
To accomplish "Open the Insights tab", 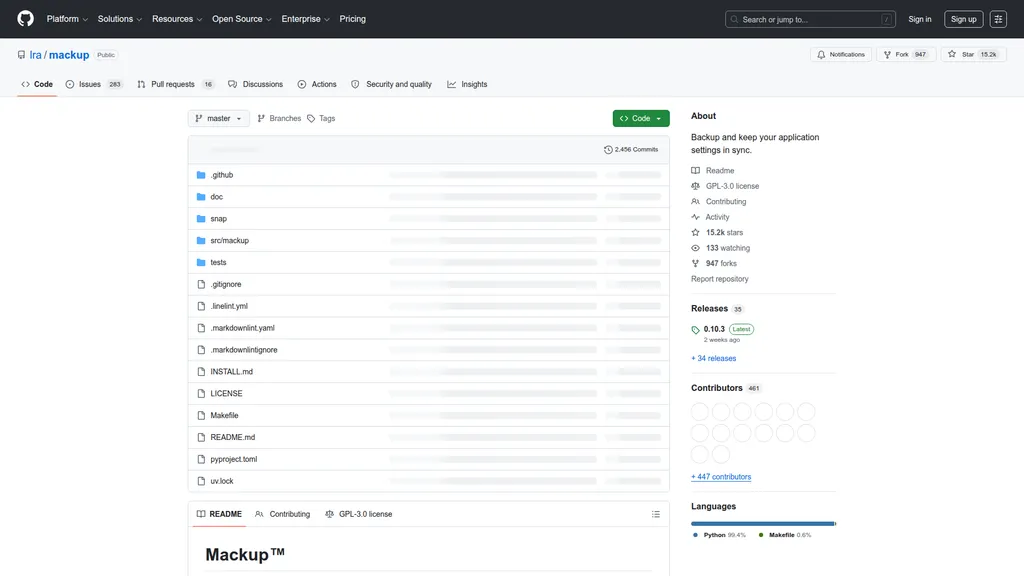I will (467, 84).
